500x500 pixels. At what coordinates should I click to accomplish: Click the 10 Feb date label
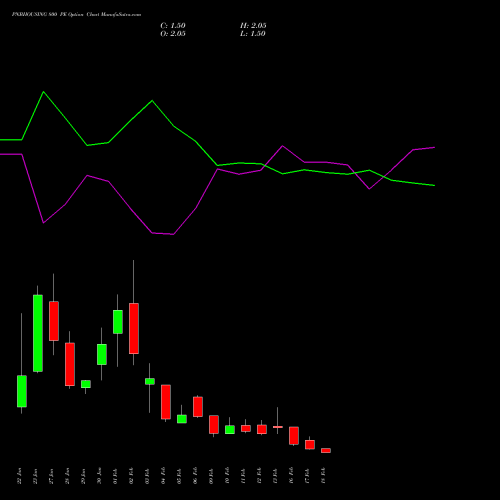coord(227,476)
